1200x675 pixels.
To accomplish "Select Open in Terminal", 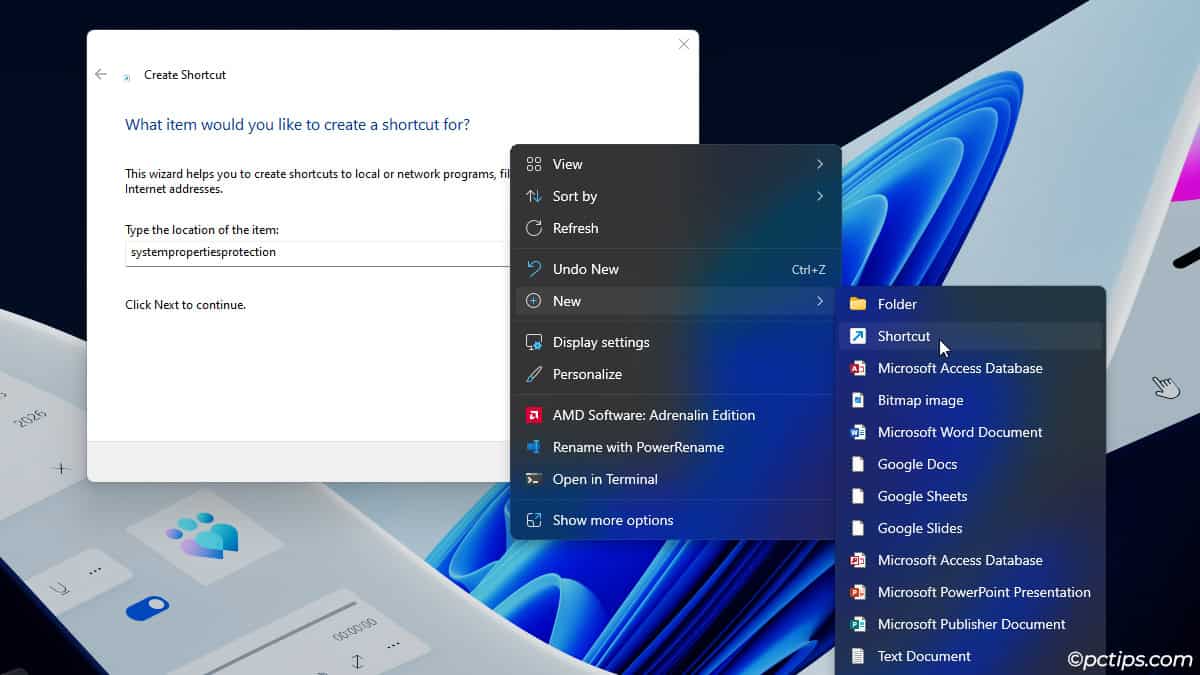I will (676, 479).
